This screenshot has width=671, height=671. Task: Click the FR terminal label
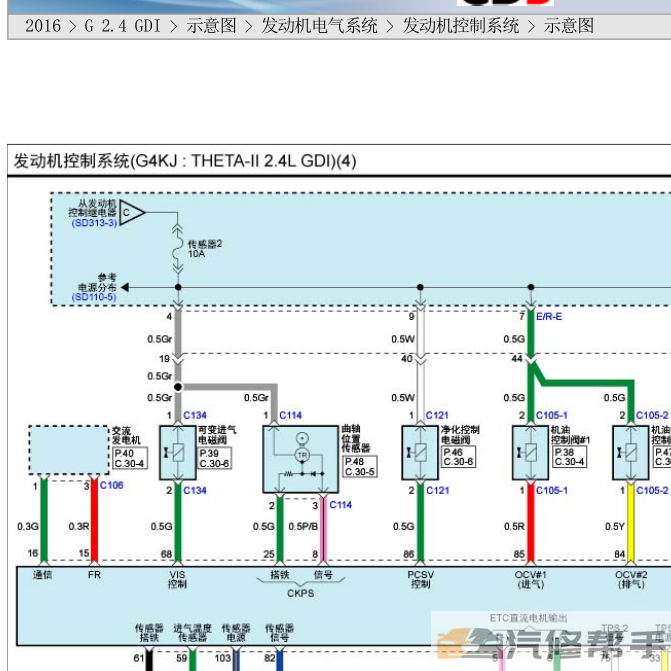pyautogui.click(x=94, y=575)
